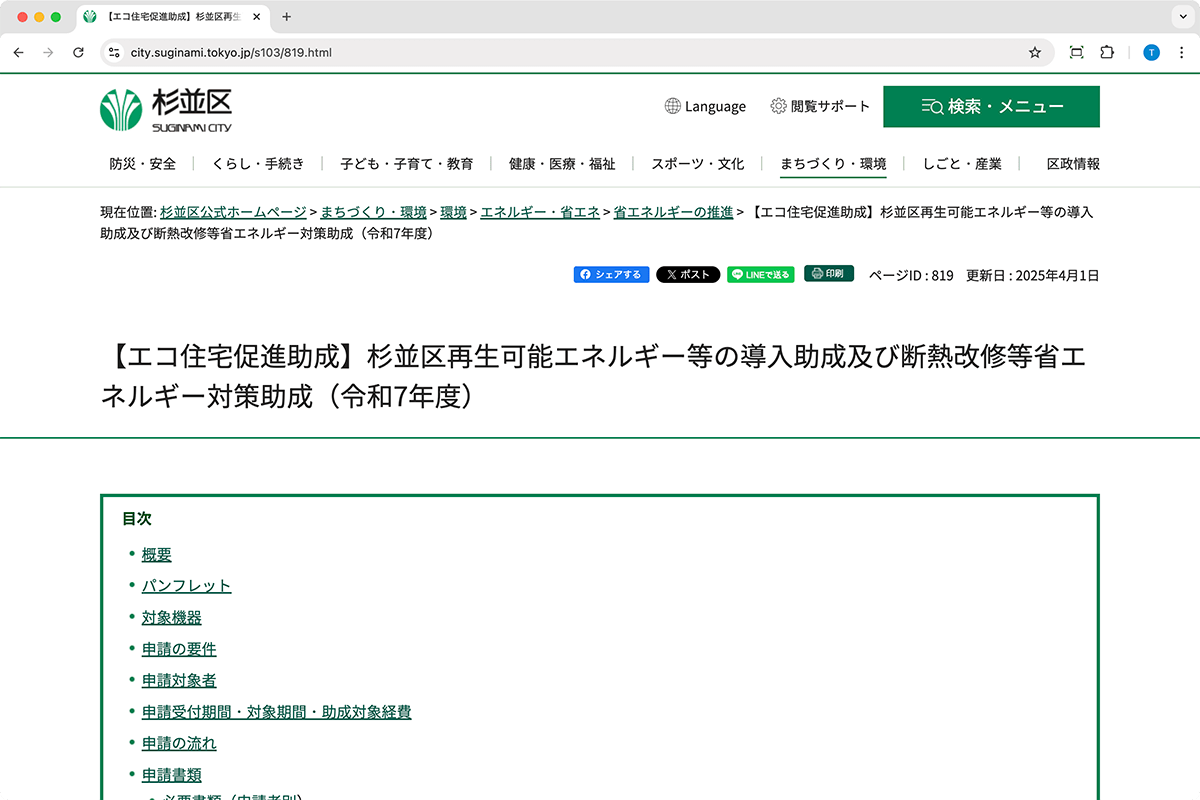This screenshot has height=800, width=1200.
Task: Open a new browser tab
Action: (x=287, y=17)
